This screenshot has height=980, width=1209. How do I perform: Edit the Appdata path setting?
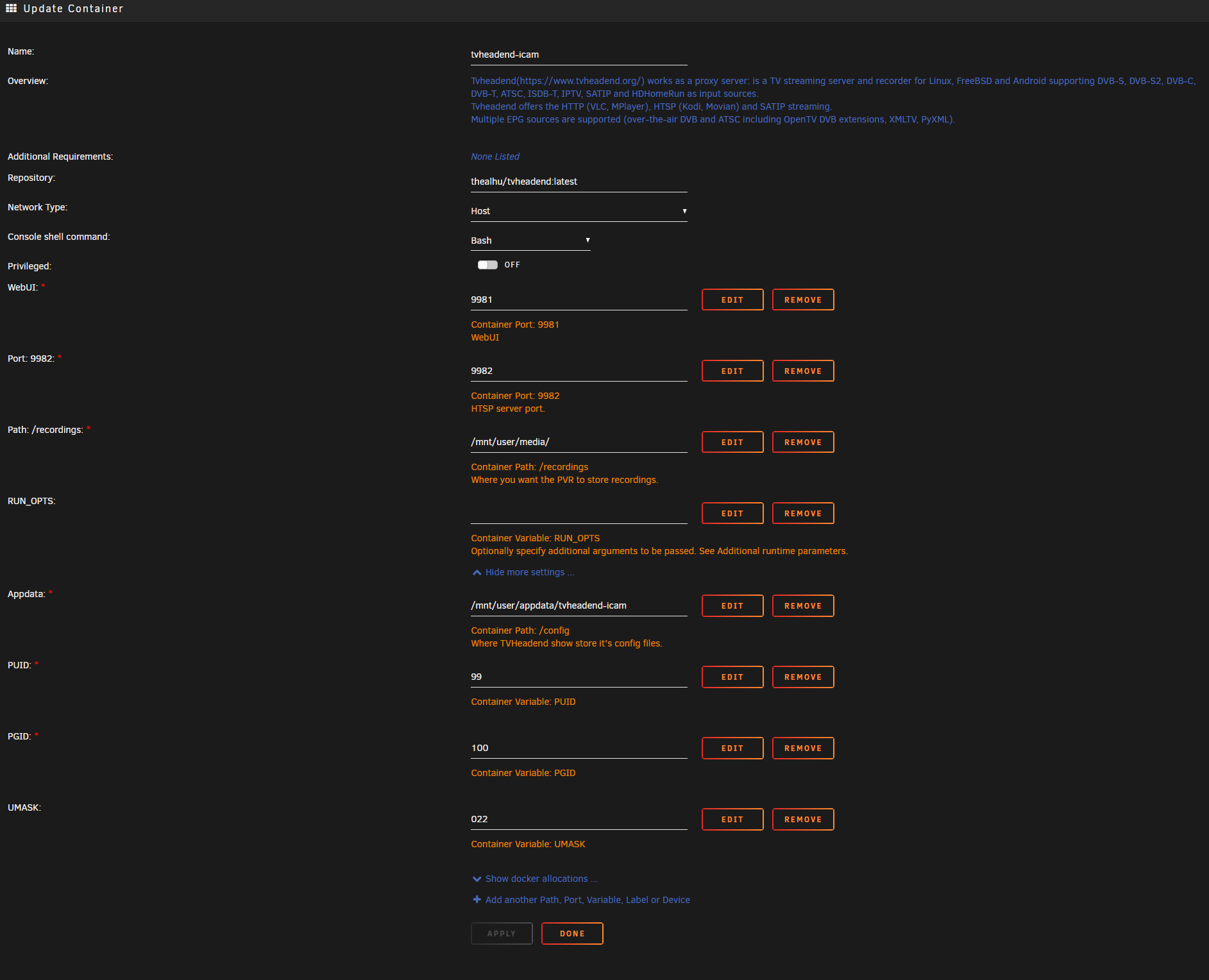pos(732,605)
